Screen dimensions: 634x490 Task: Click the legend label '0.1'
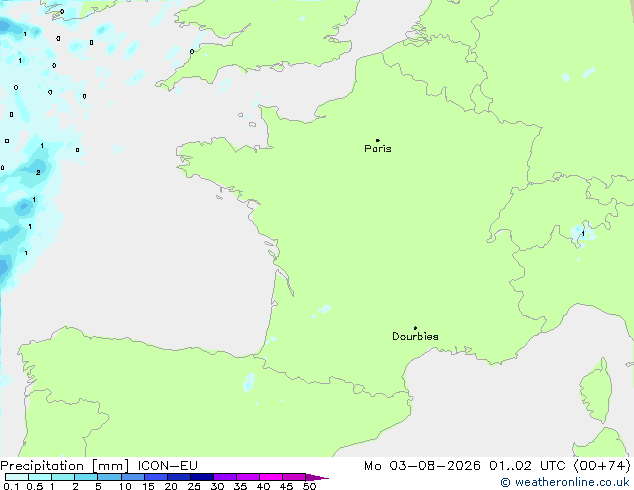(x=11, y=486)
